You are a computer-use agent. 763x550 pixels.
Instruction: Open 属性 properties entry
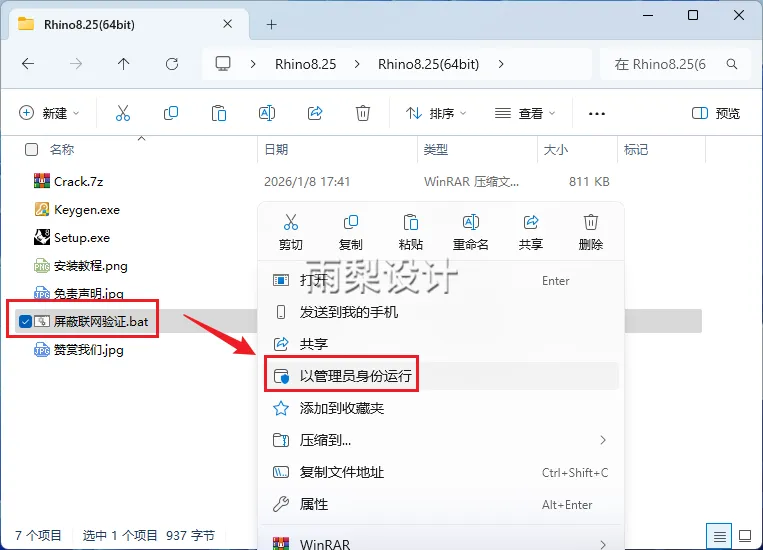441,504
